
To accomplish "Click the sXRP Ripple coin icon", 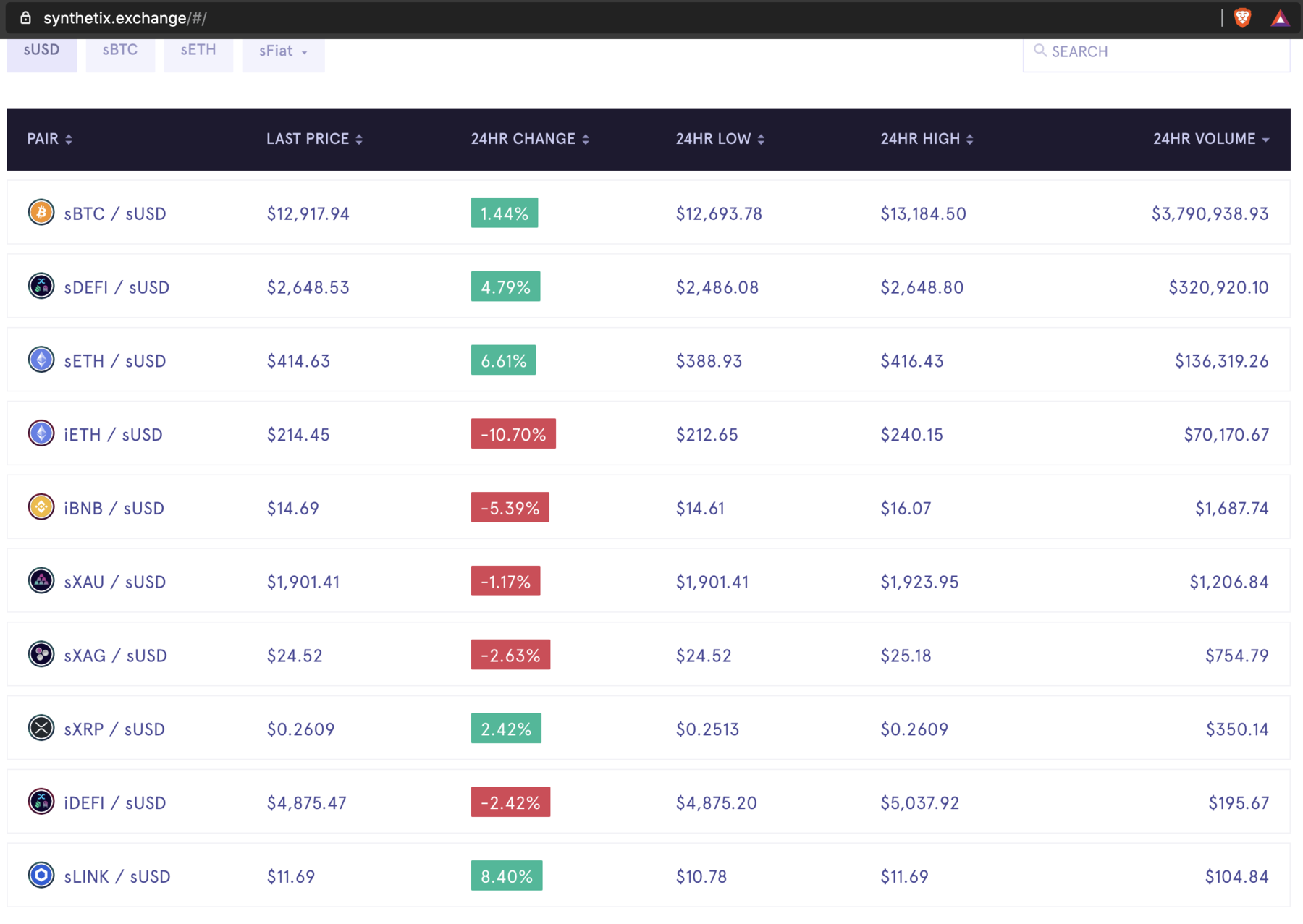I will 41,728.
